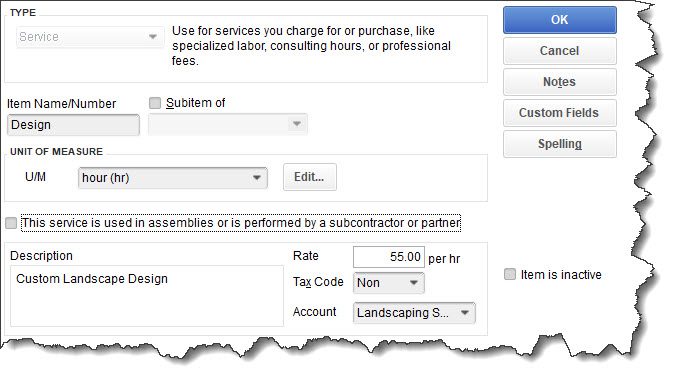Check the subcontractor or partner service checkbox
679x380 pixels.
click(x=11, y=223)
